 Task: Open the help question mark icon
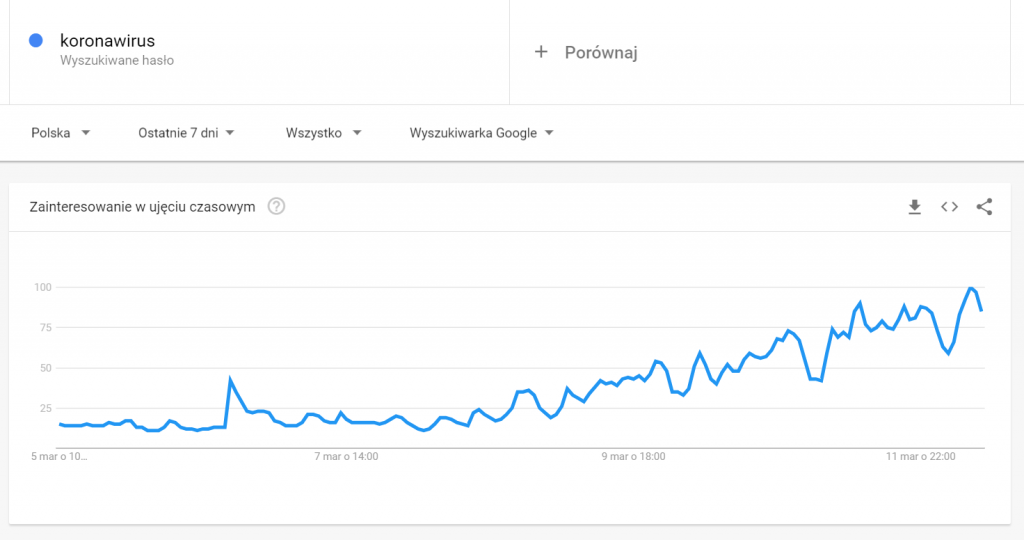tap(277, 207)
